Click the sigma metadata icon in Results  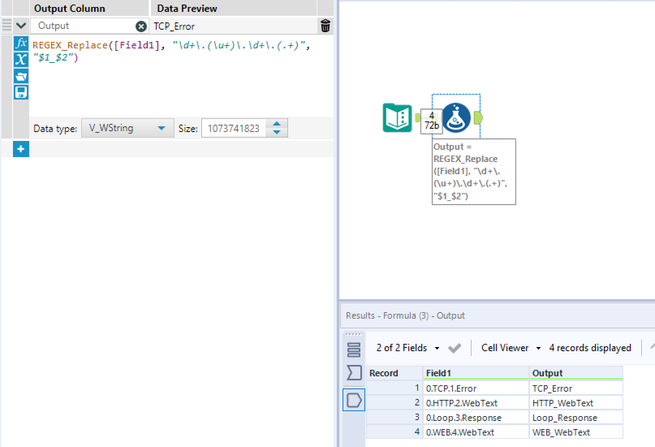pos(354,373)
